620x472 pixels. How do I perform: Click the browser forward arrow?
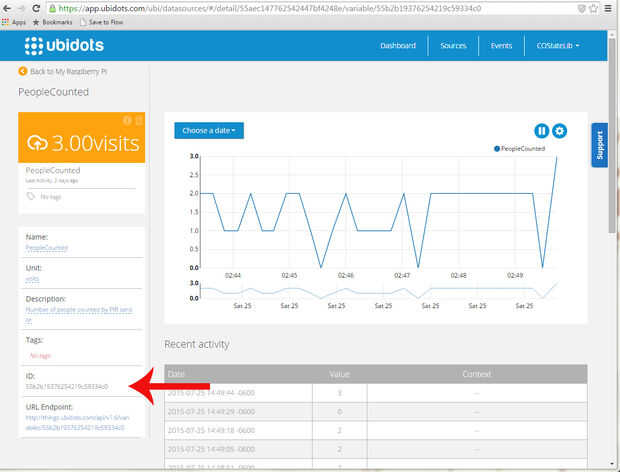pos(21,8)
